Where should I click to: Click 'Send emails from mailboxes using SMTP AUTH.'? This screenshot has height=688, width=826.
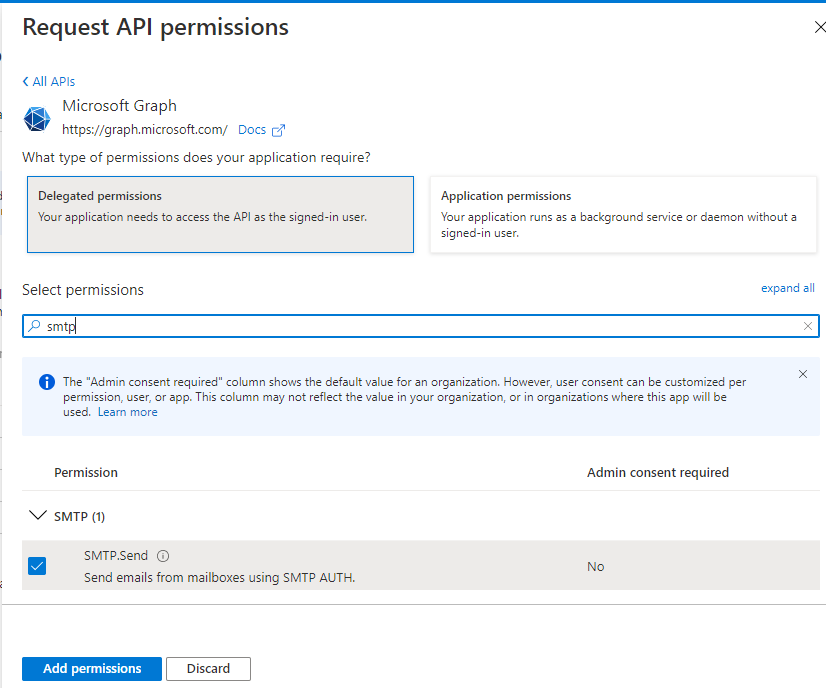(x=220, y=577)
